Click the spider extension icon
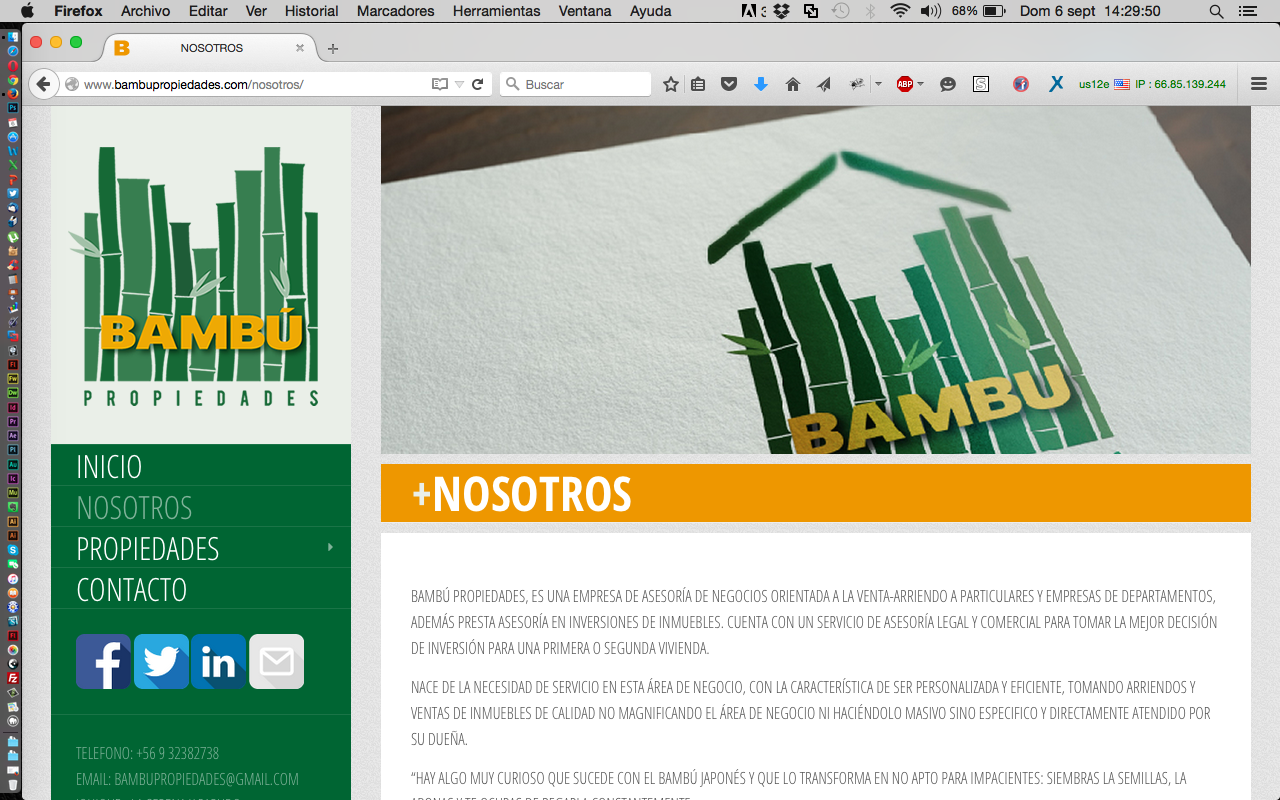The image size is (1280, 800). pos(857,84)
